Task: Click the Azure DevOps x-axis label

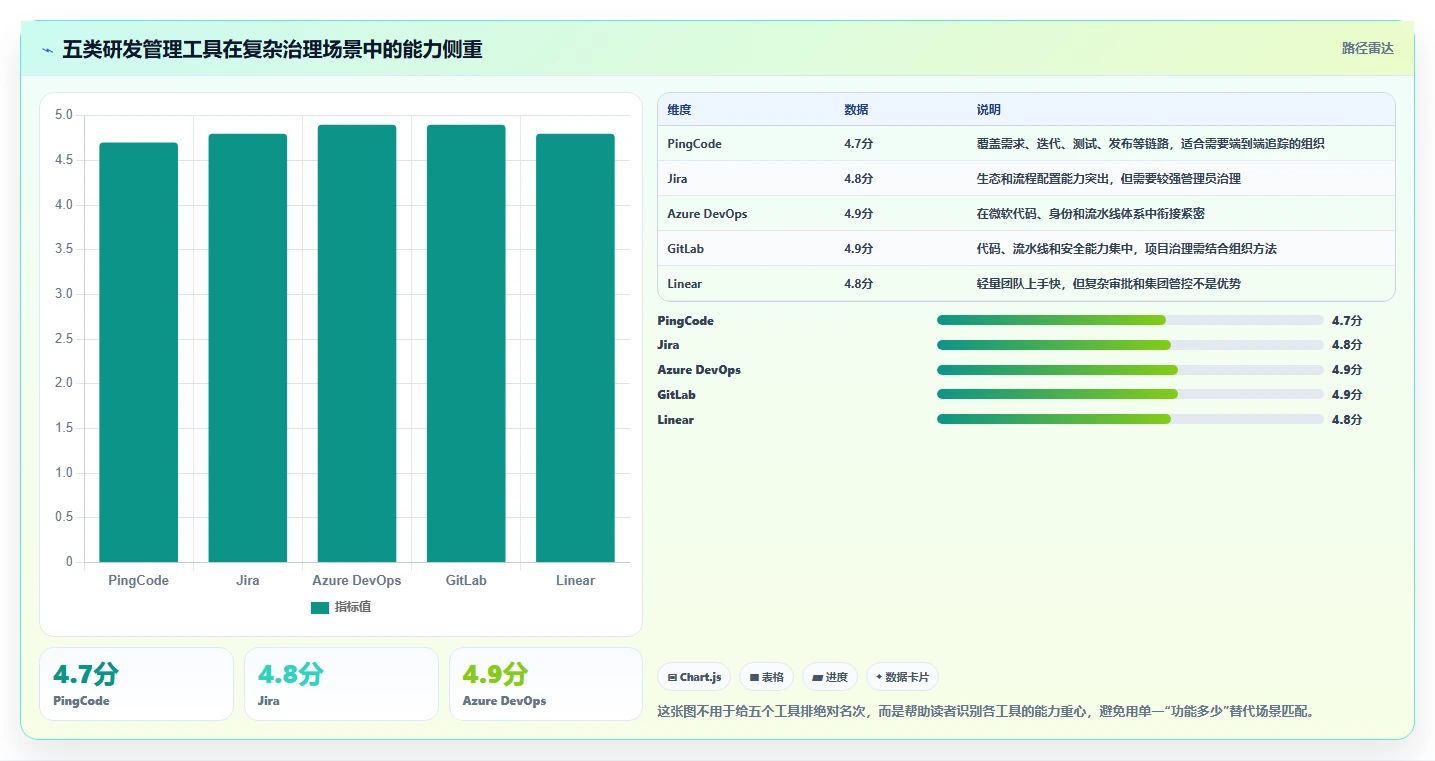Action: (x=357, y=580)
